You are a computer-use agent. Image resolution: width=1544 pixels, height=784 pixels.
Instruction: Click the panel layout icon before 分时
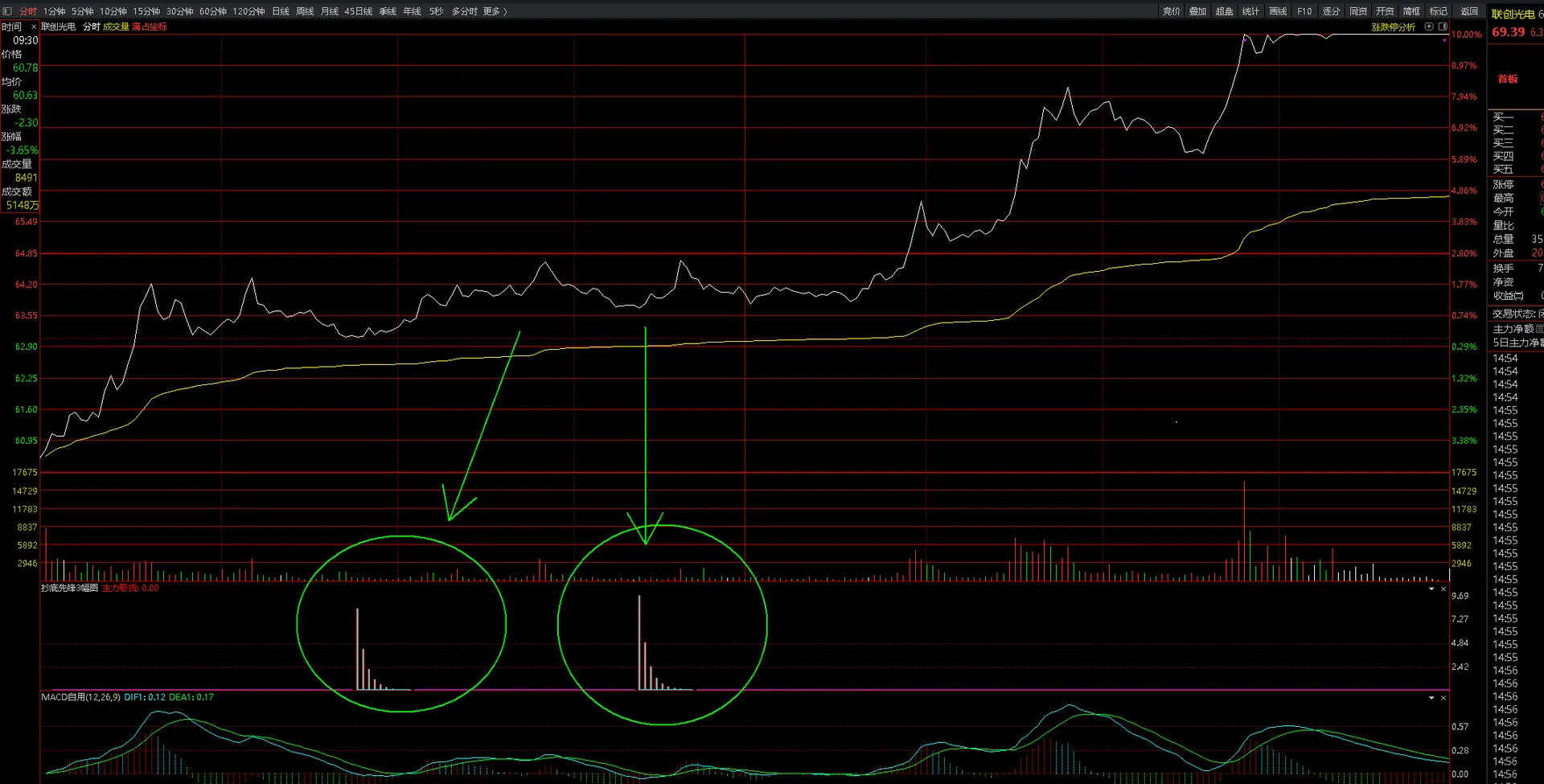point(7,11)
